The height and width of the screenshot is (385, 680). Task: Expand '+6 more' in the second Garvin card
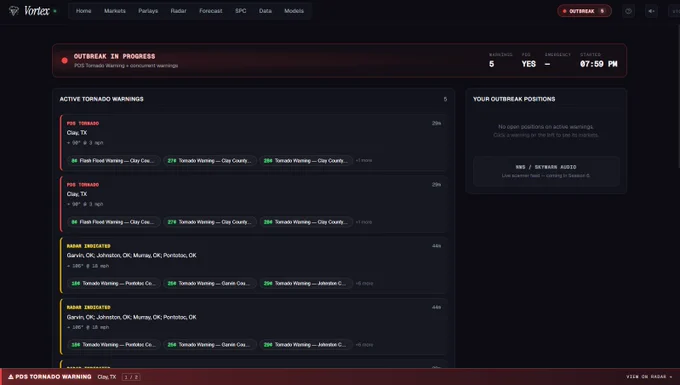coord(364,345)
